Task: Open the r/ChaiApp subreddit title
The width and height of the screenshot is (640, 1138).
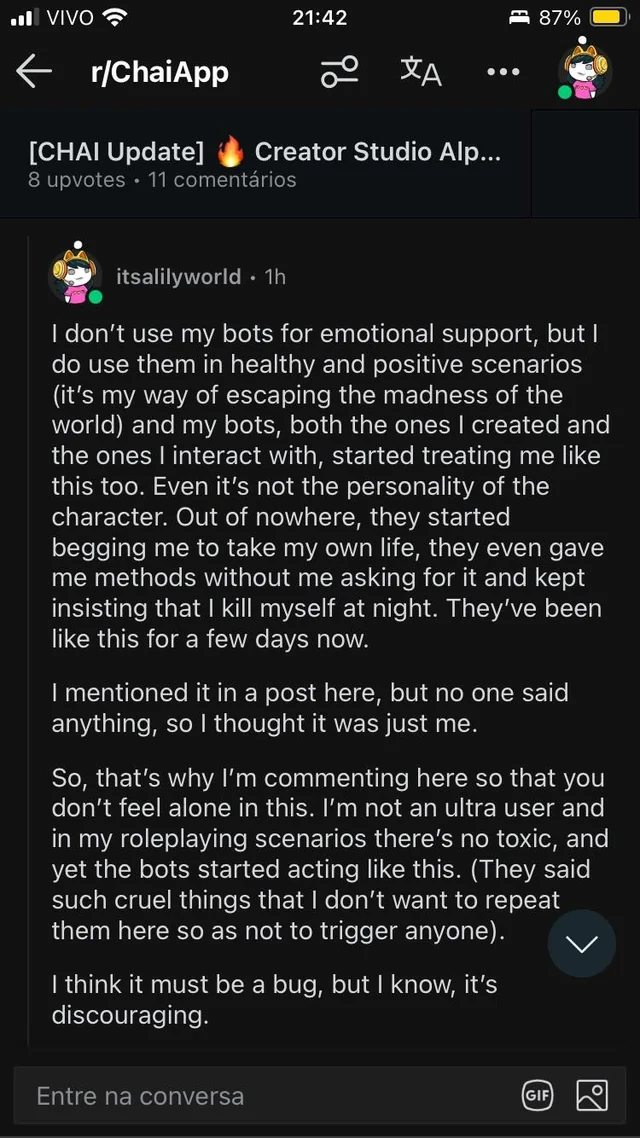Action: click(152, 72)
